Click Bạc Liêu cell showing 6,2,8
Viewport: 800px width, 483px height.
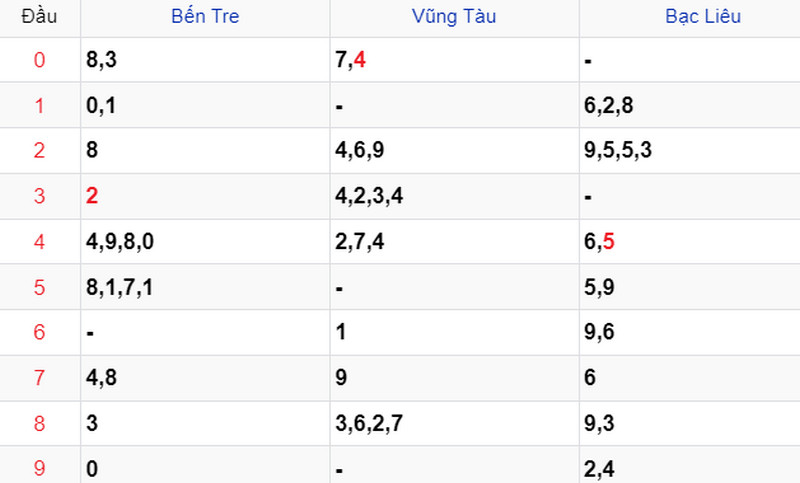pos(690,105)
